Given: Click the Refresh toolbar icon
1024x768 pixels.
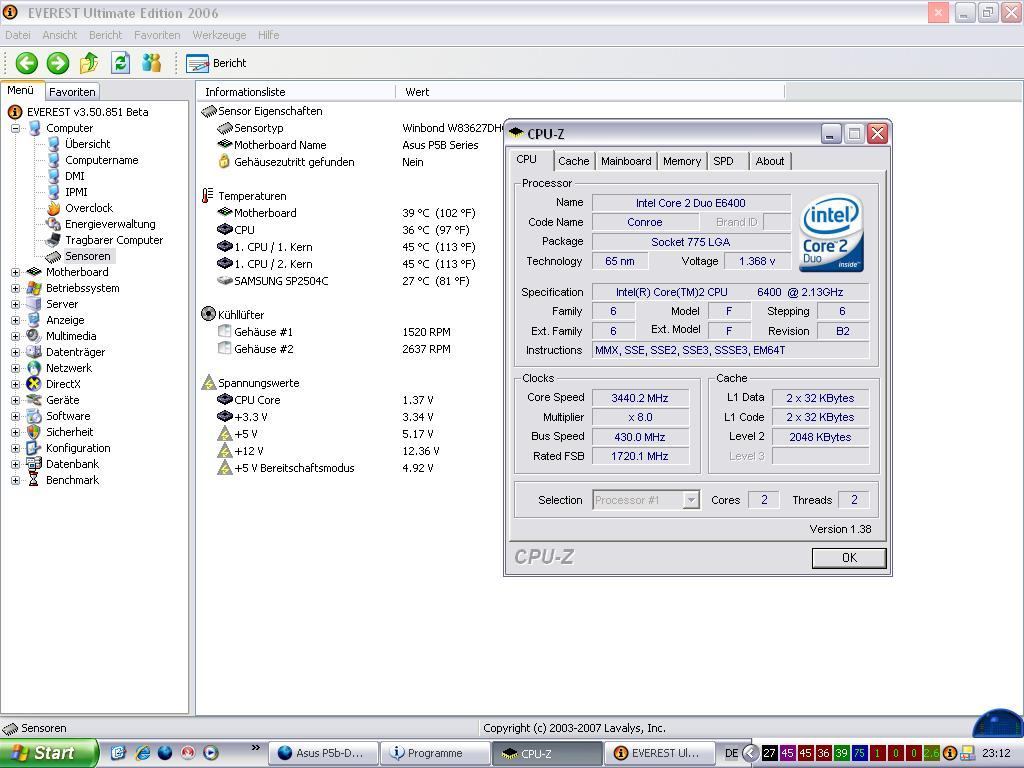Looking at the screenshot, I should click(x=120, y=63).
